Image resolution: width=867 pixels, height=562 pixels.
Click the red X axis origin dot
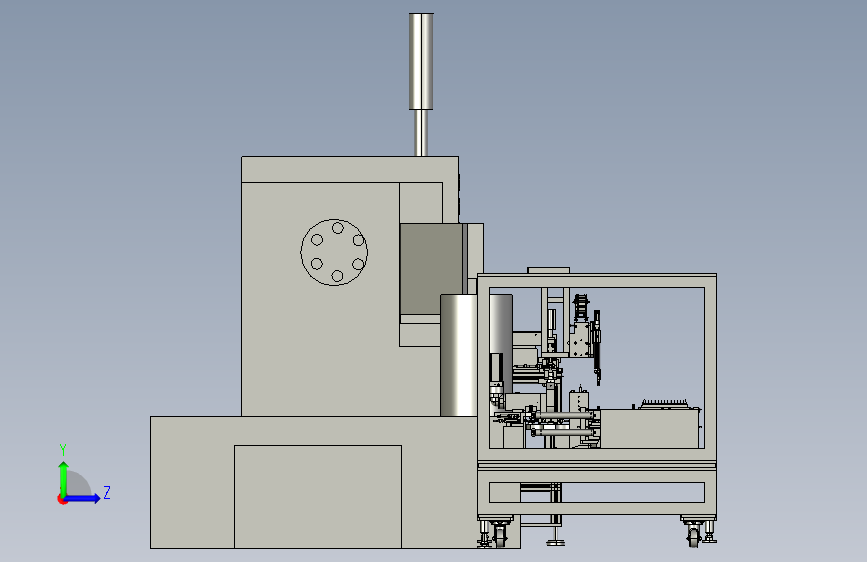click(x=62, y=500)
